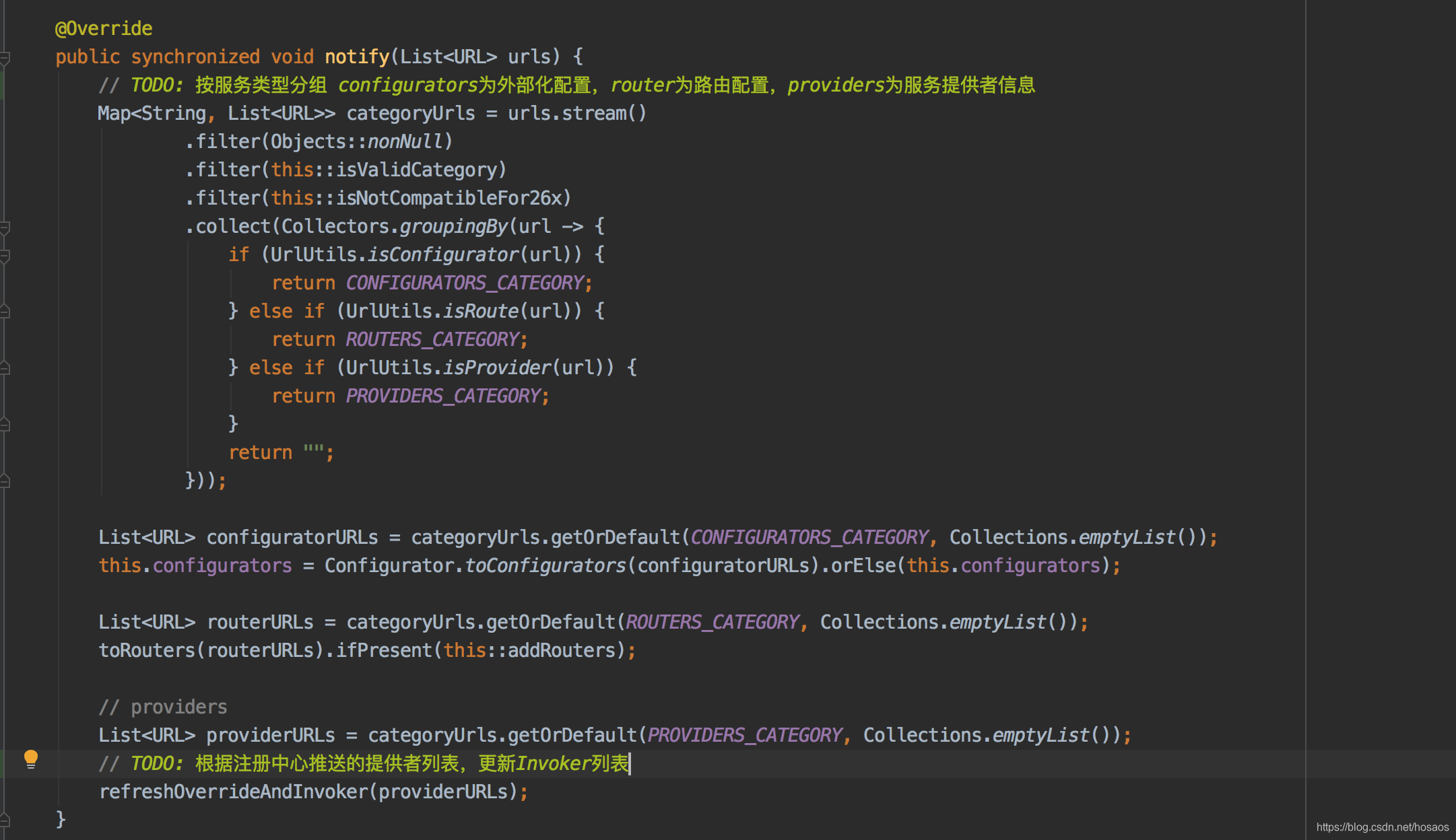The width and height of the screenshot is (1456, 840).
Task: Click CONFIGURATORS_CATEGORY in the return statement
Action: click(465, 283)
